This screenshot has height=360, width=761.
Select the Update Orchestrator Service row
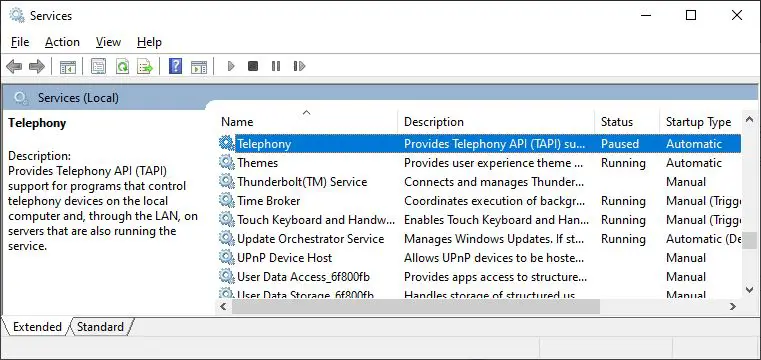pos(479,239)
